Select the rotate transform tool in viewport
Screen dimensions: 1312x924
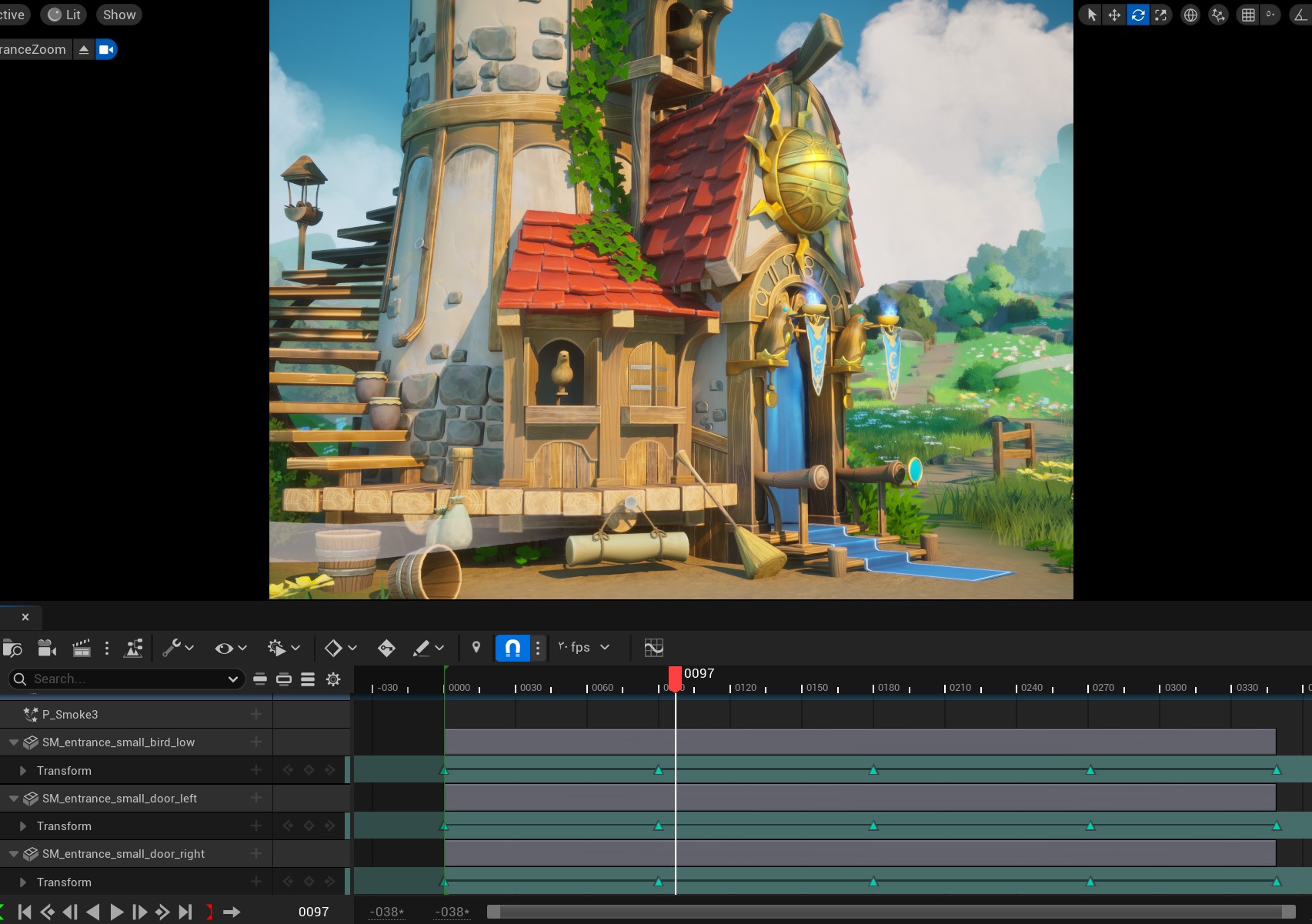coord(1137,15)
